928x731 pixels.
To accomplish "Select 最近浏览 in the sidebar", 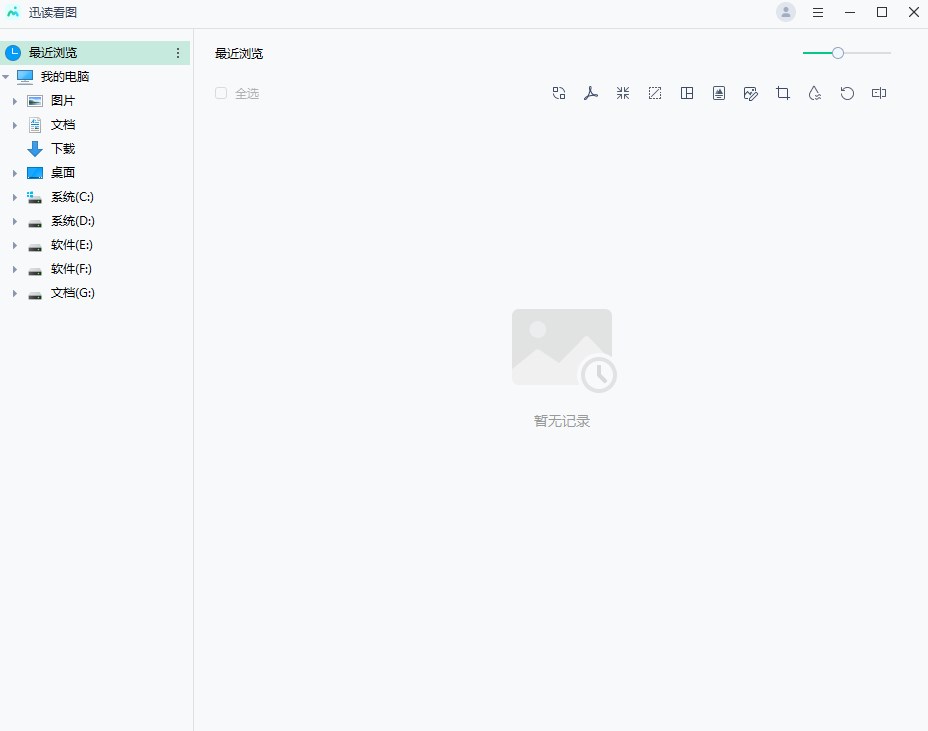I will pyautogui.click(x=53, y=53).
